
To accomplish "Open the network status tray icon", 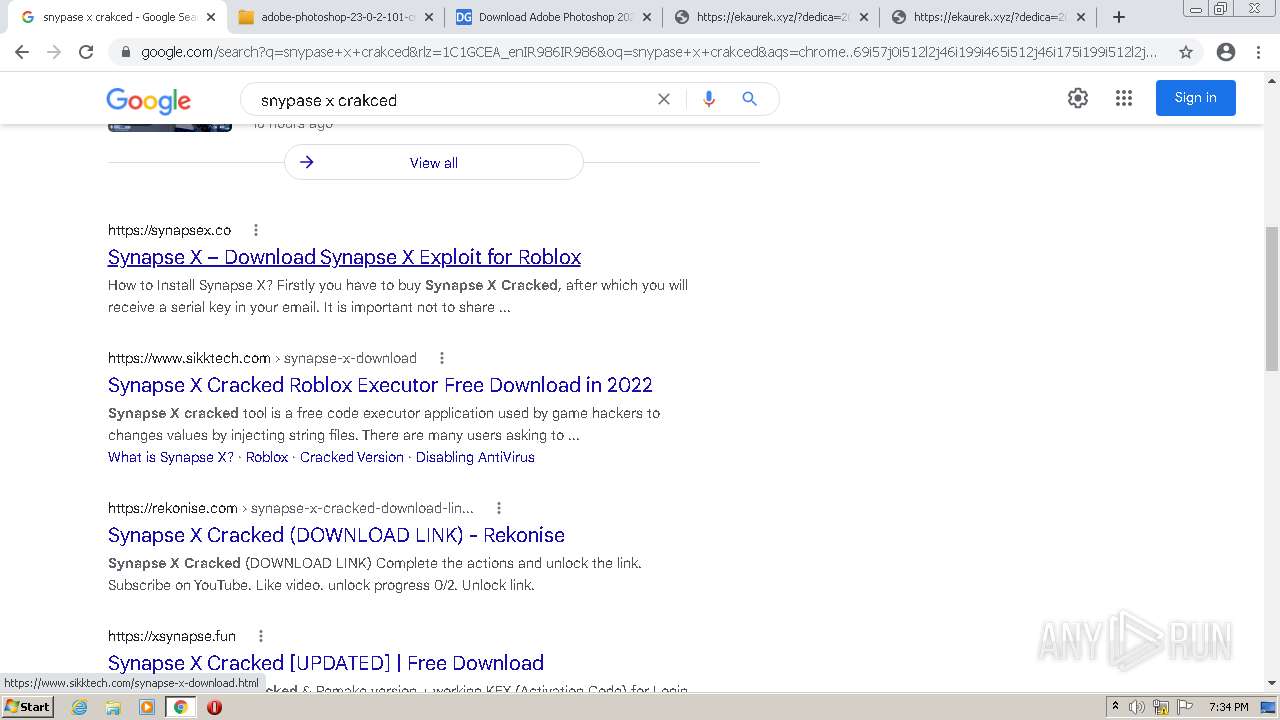I will [x=1160, y=707].
